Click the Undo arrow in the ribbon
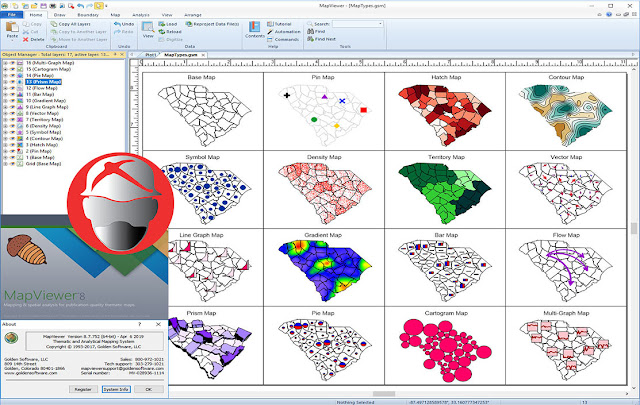 pyautogui.click(x=117, y=24)
